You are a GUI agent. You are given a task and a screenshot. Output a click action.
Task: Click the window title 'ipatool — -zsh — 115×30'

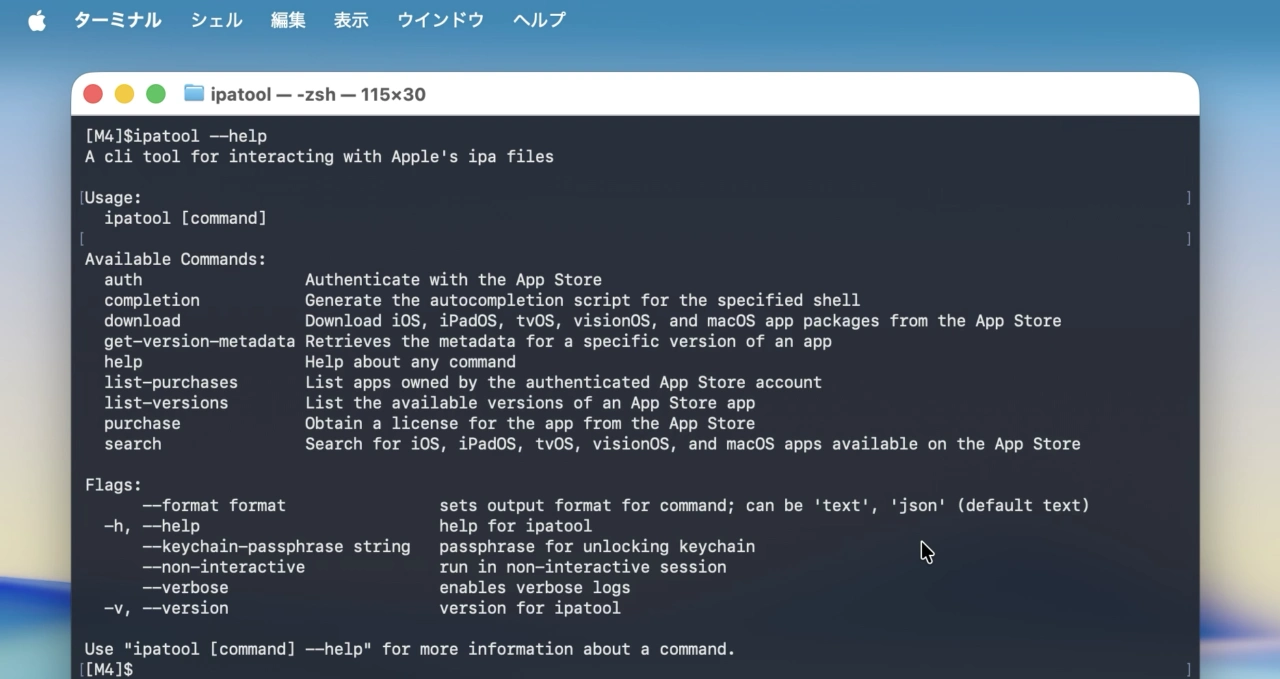click(318, 95)
